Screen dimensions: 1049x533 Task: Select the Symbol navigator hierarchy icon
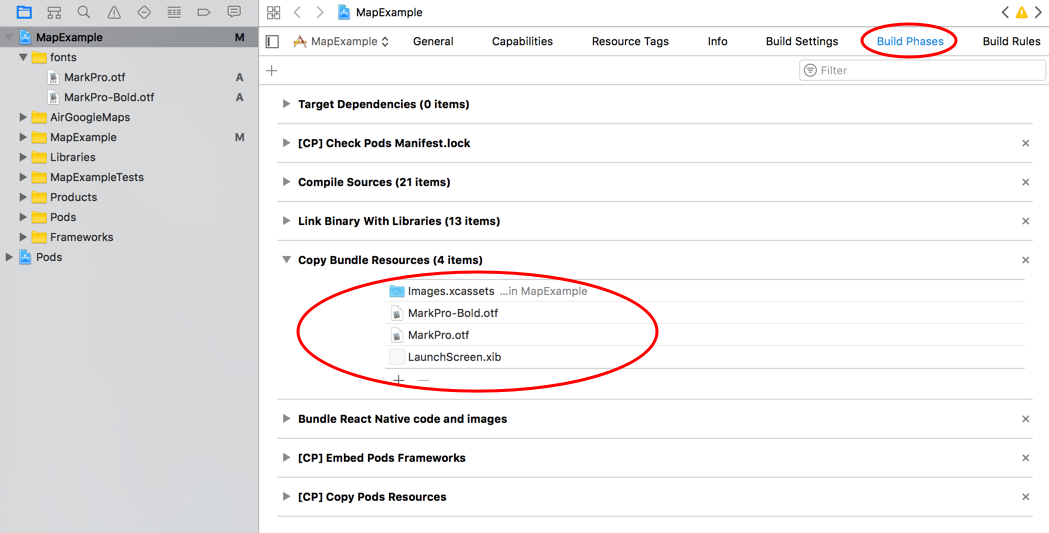pyautogui.click(x=54, y=12)
